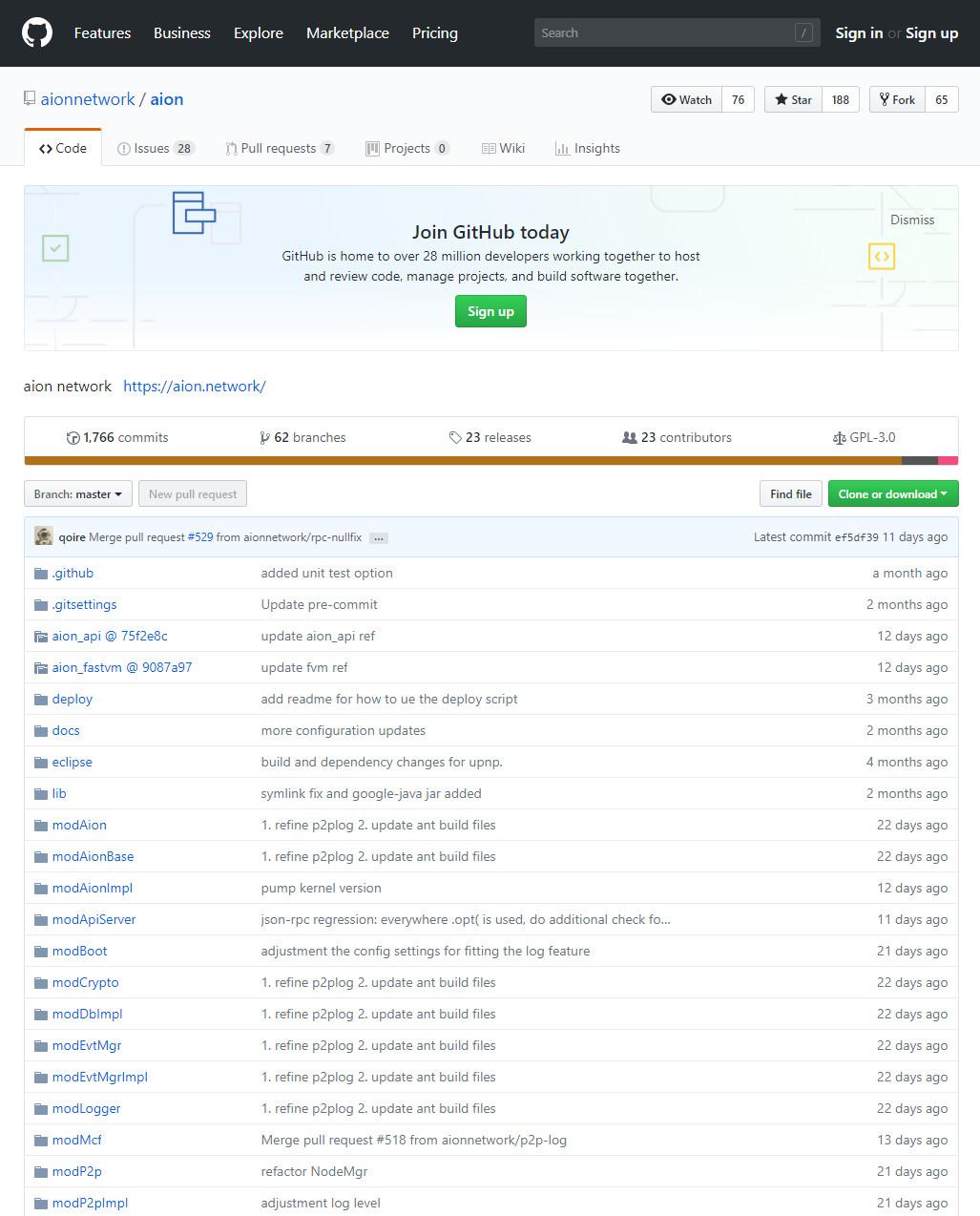Image resolution: width=980 pixels, height=1216 pixels.
Task: Click the New pull request button
Action: [193, 494]
